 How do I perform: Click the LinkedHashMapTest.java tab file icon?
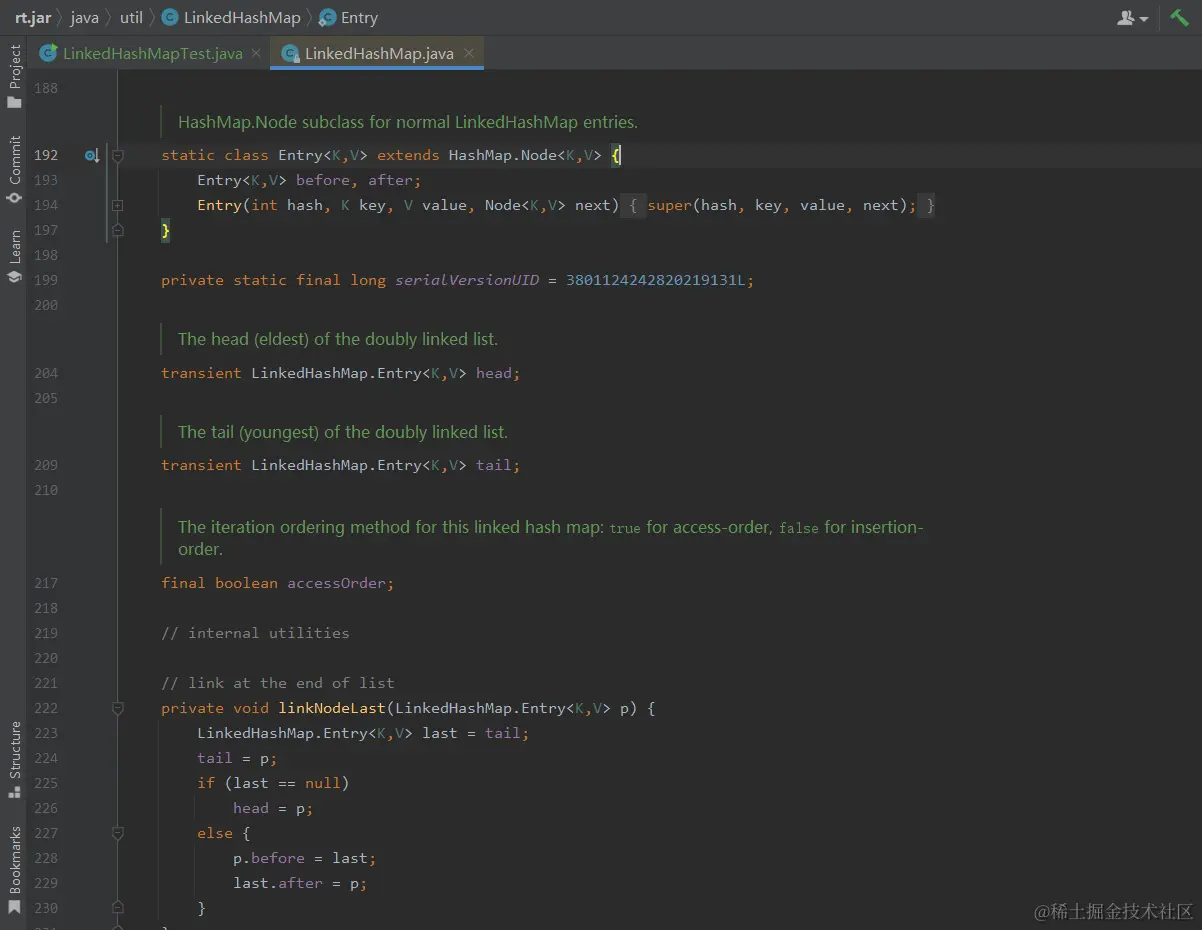(x=48, y=53)
